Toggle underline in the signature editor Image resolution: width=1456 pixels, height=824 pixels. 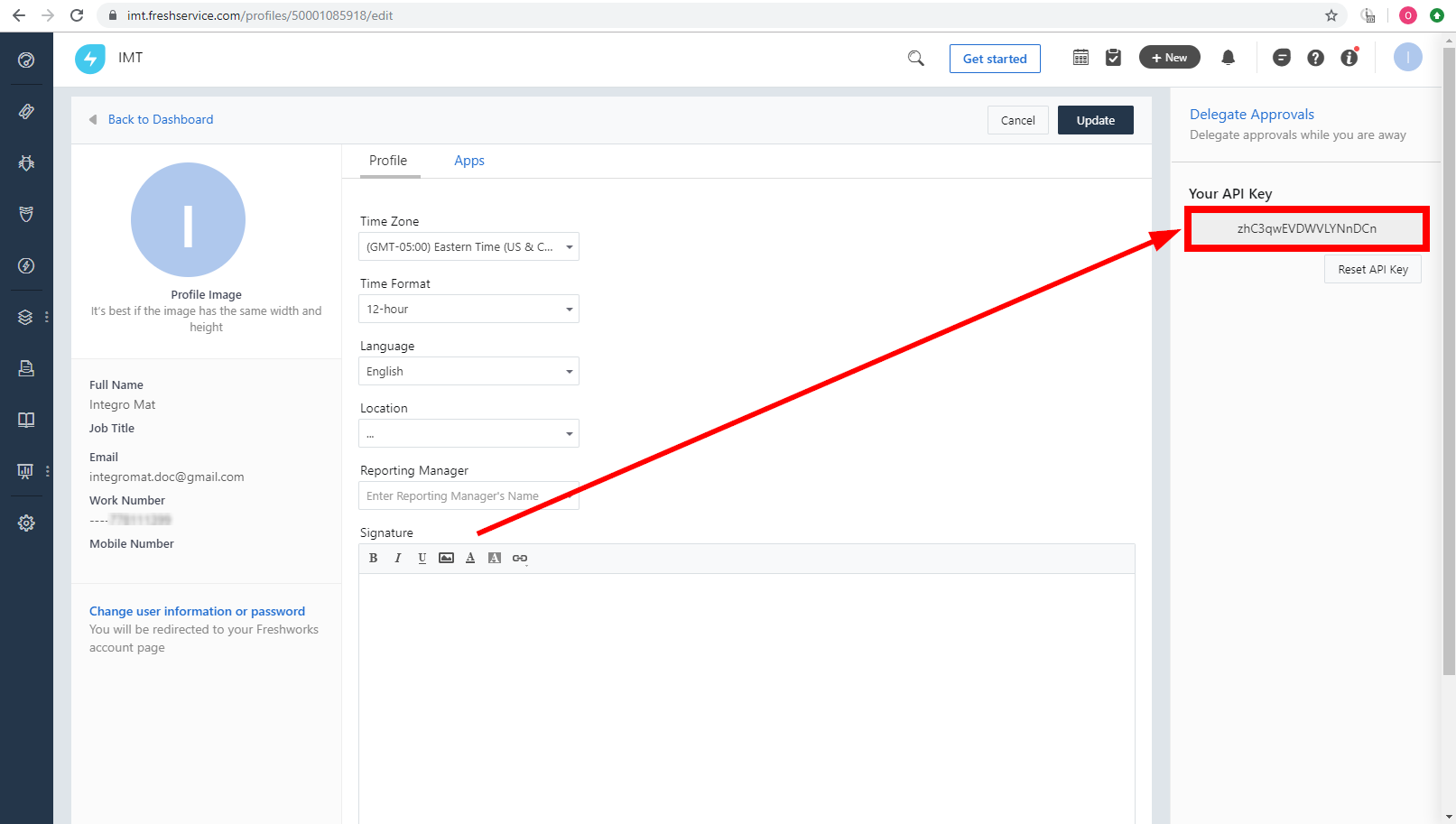point(422,558)
